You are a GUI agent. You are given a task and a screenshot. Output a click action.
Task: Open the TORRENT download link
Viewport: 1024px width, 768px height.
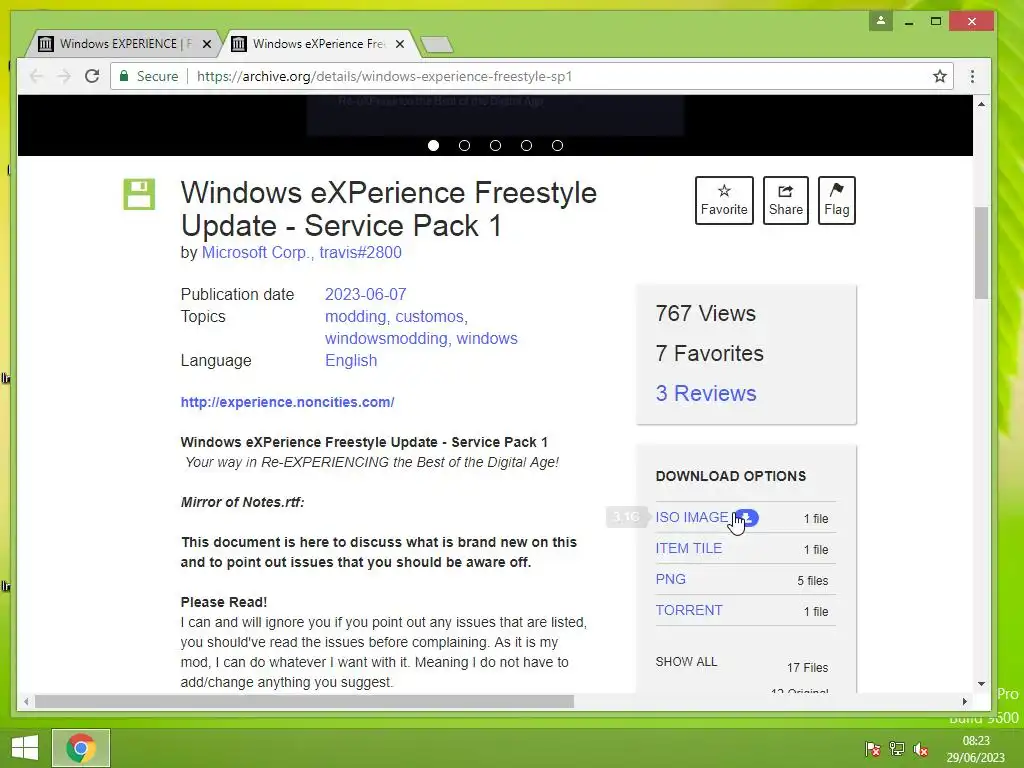(x=689, y=610)
